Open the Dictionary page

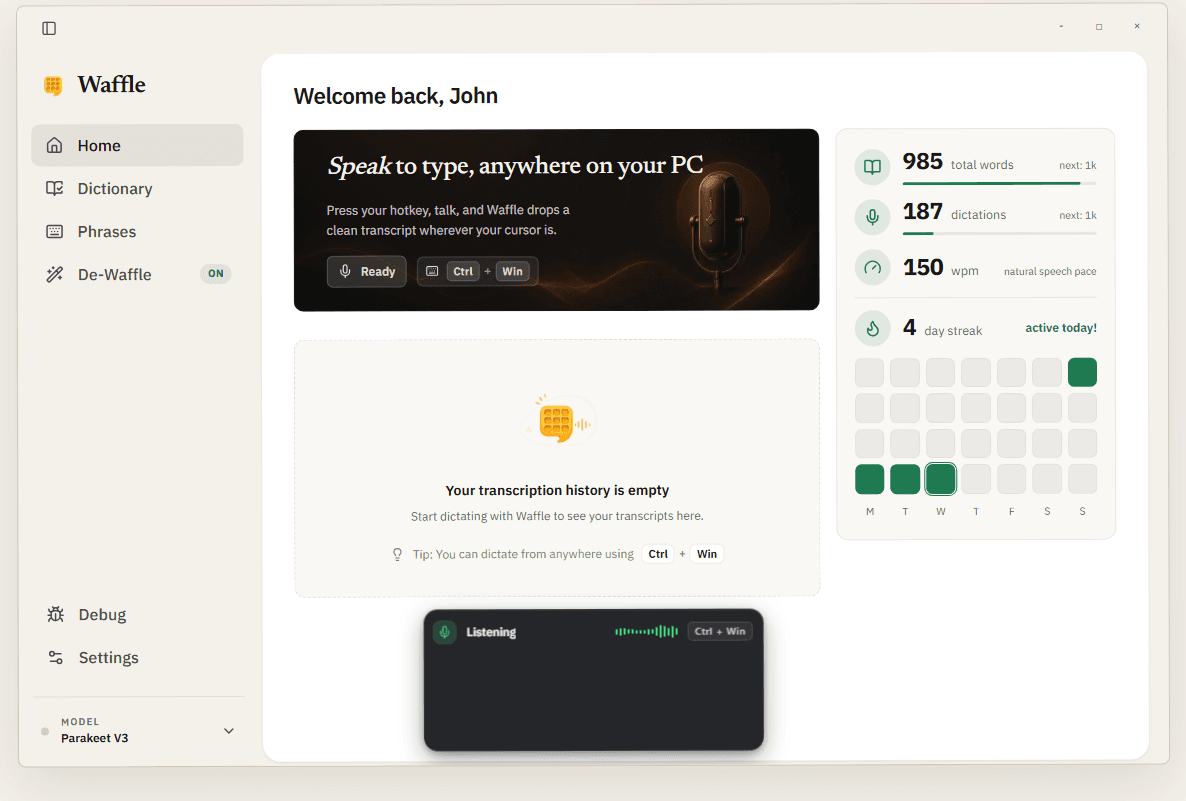pyautogui.click(x=137, y=188)
